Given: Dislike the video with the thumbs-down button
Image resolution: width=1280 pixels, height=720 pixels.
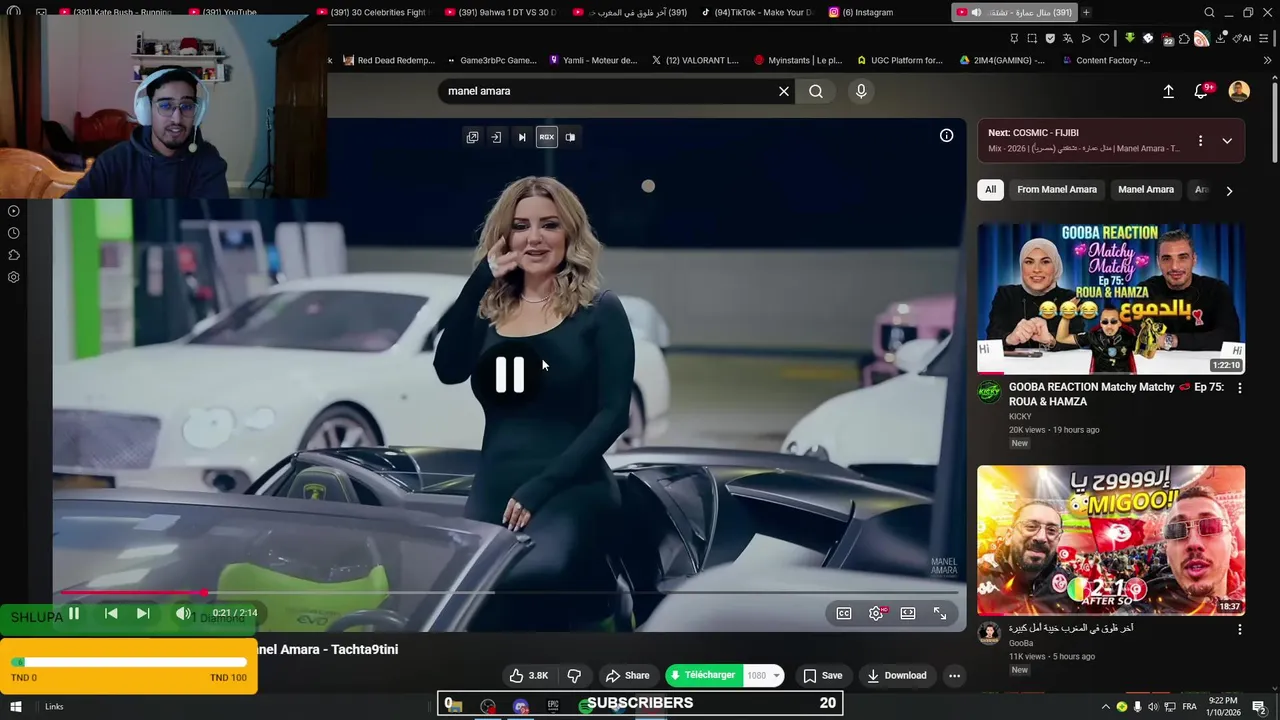Looking at the screenshot, I should [x=574, y=675].
